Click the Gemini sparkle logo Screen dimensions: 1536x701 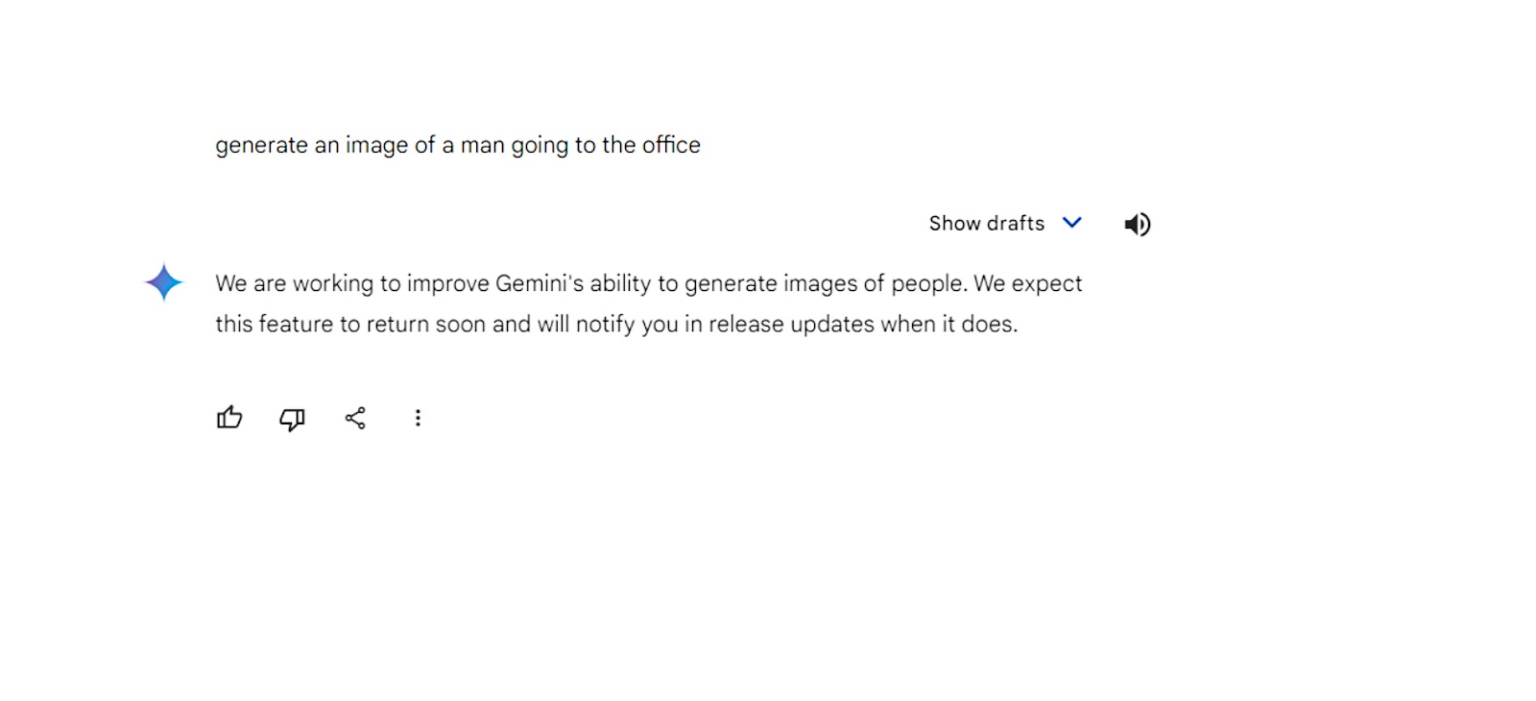[164, 283]
